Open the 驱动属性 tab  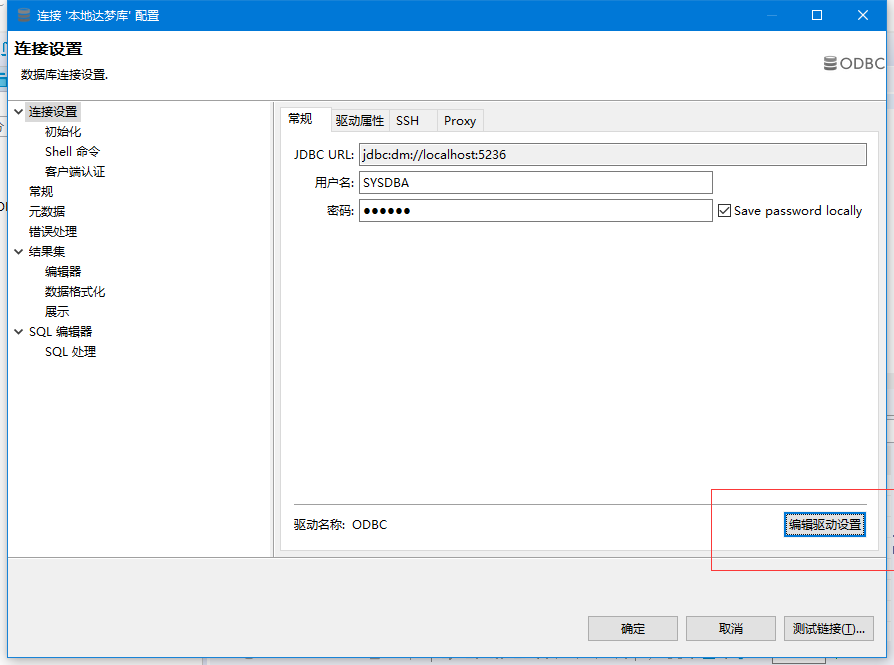tap(360, 121)
